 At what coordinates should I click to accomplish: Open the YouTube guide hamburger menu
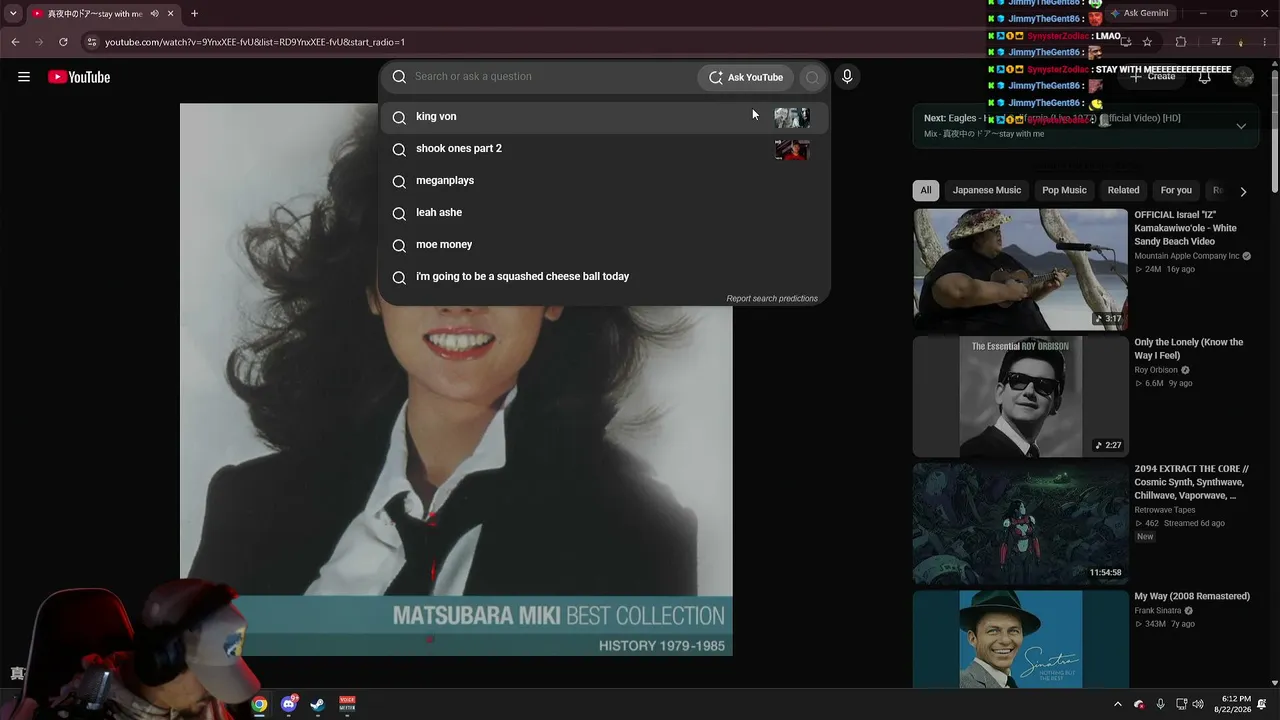(x=24, y=77)
